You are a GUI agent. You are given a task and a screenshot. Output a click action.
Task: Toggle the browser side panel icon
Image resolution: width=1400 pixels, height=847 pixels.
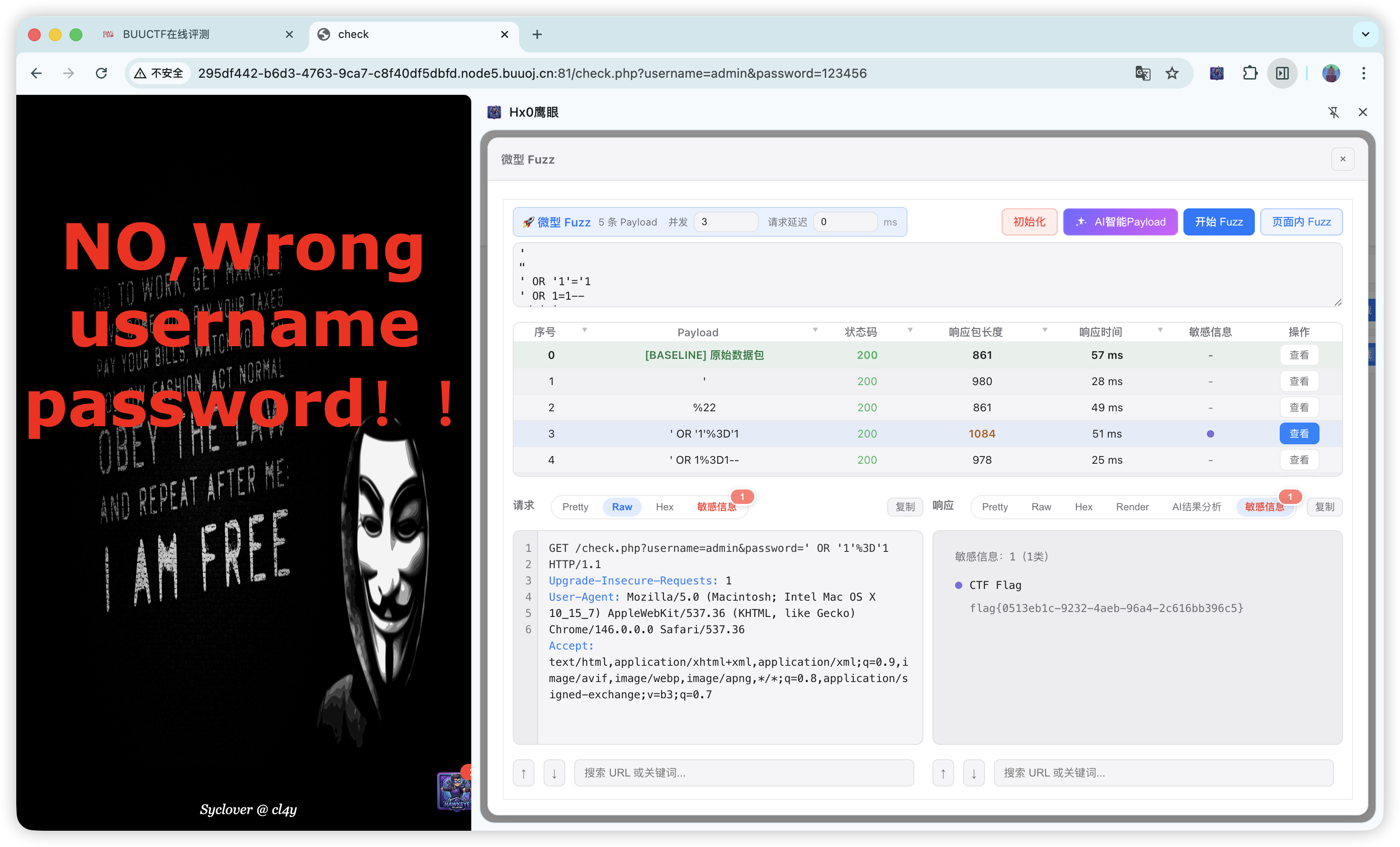1282,73
